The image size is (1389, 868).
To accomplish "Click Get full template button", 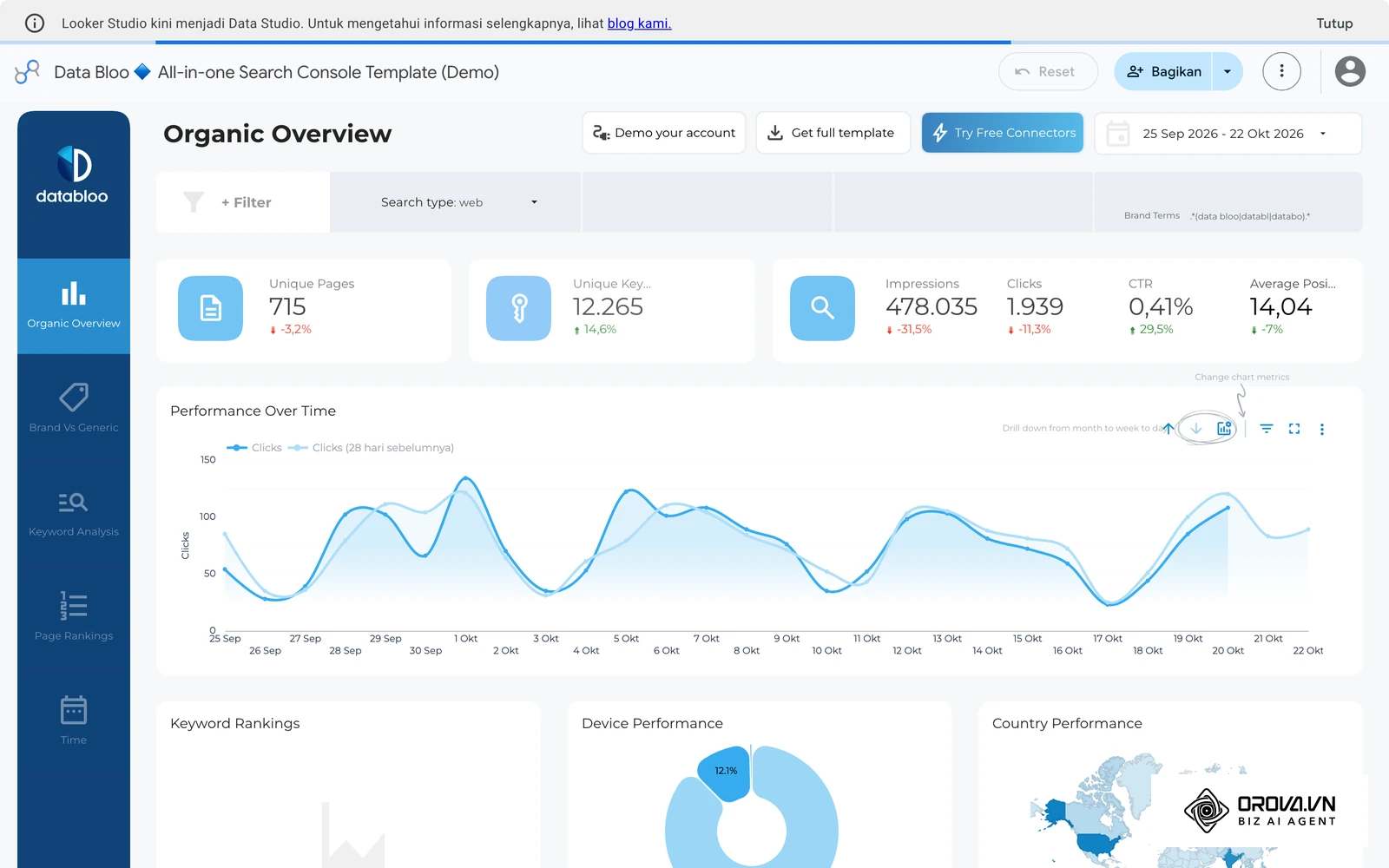I will [833, 133].
